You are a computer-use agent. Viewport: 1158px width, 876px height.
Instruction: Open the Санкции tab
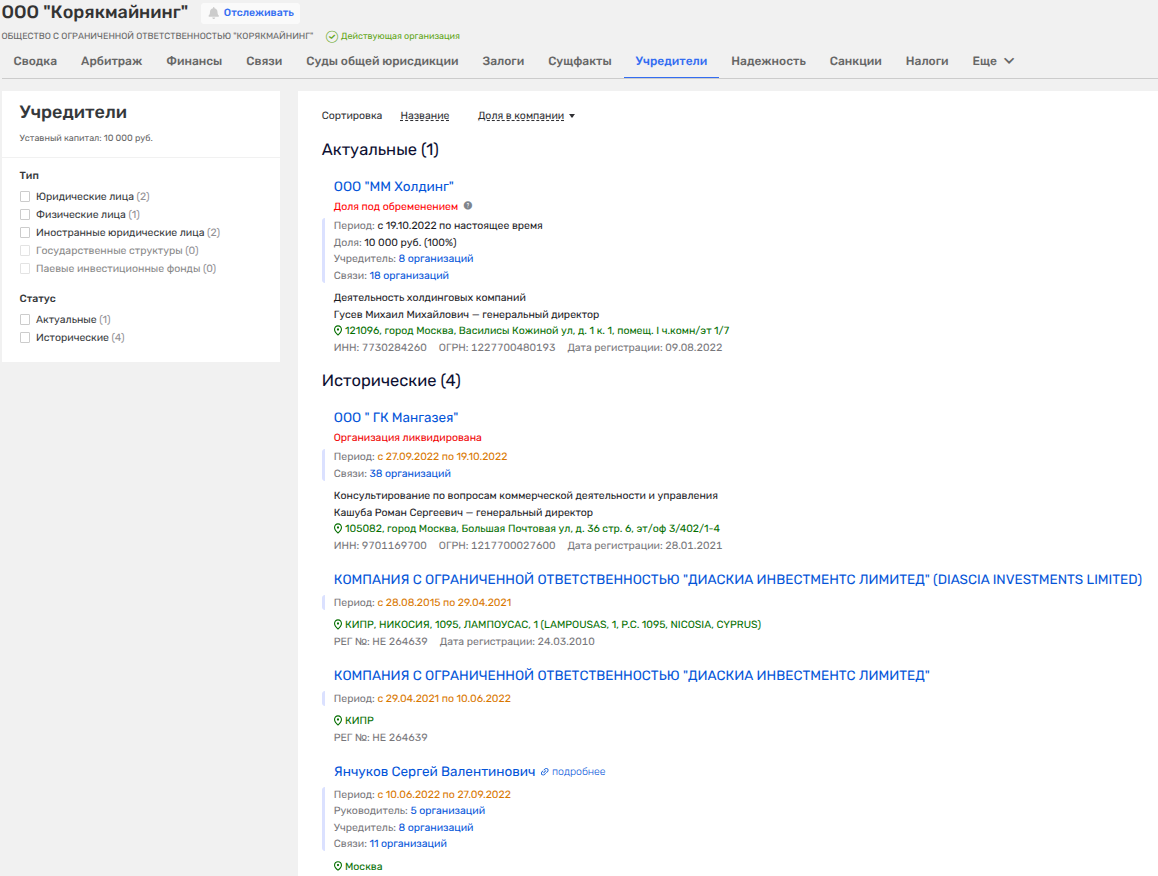[855, 61]
